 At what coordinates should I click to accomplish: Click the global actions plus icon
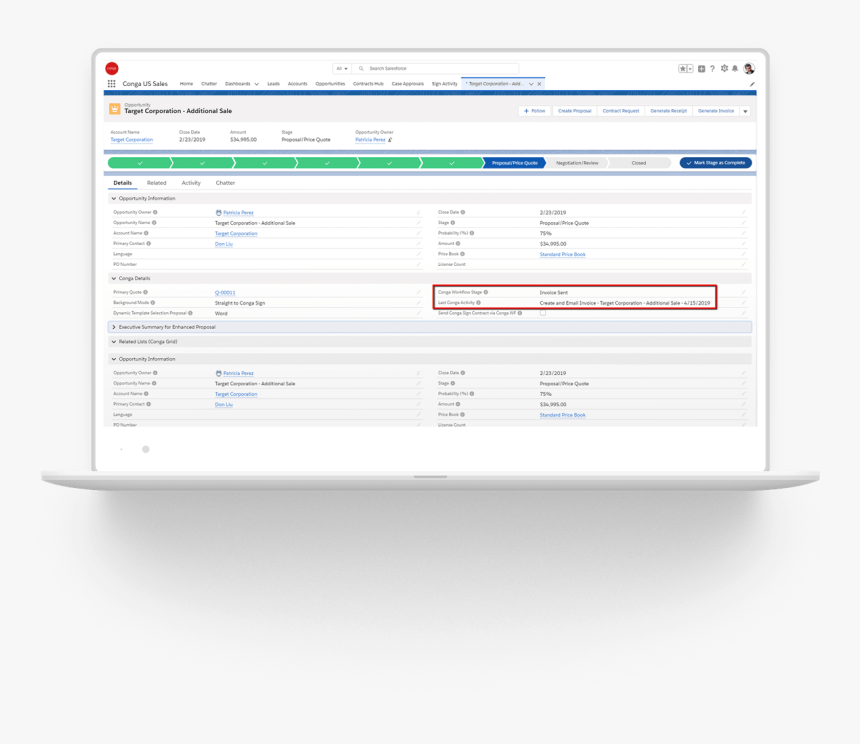pos(701,69)
